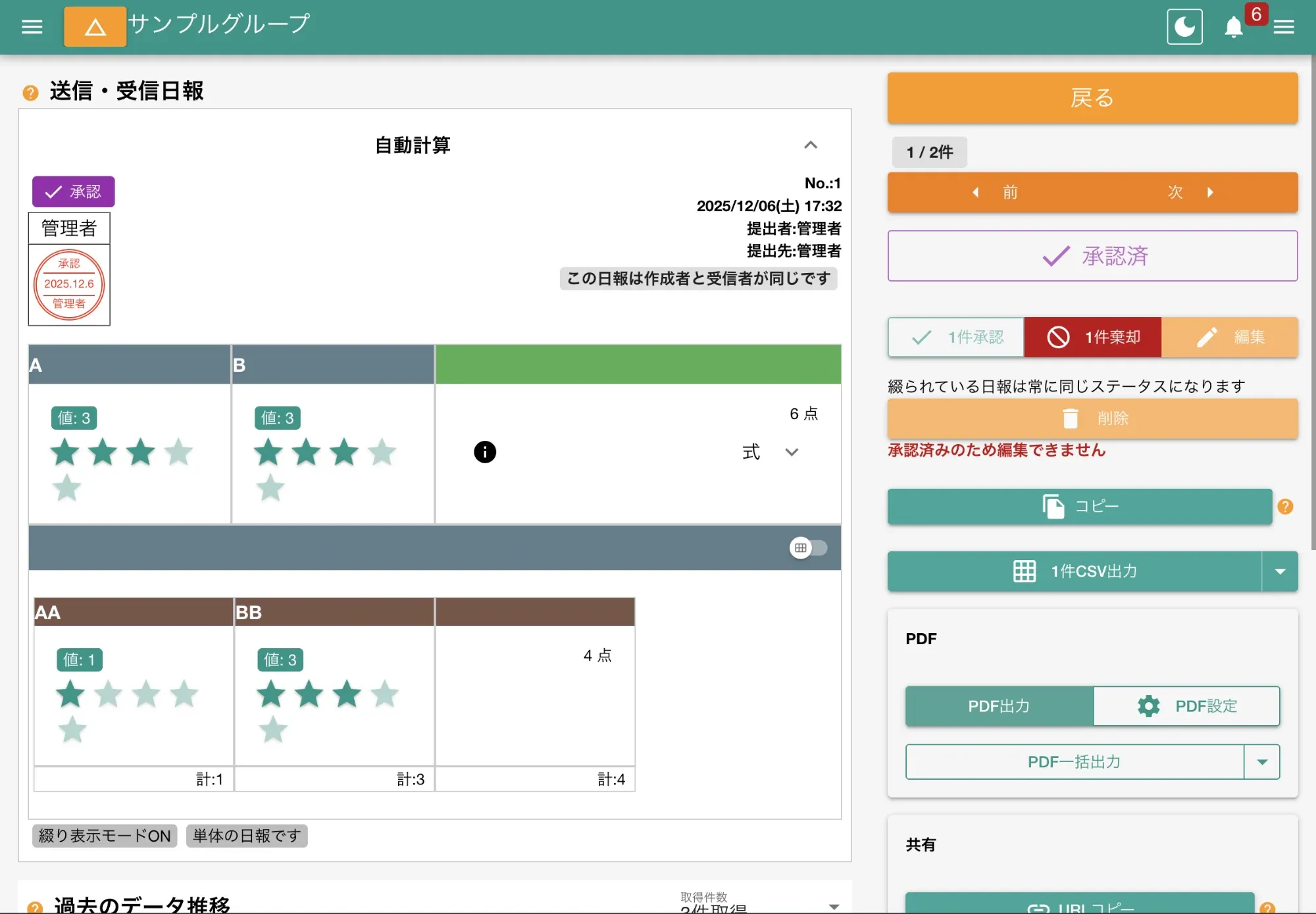Collapse the 自動計算 panel with its chevron
Image resolution: width=1316 pixels, height=914 pixels.
click(x=811, y=145)
